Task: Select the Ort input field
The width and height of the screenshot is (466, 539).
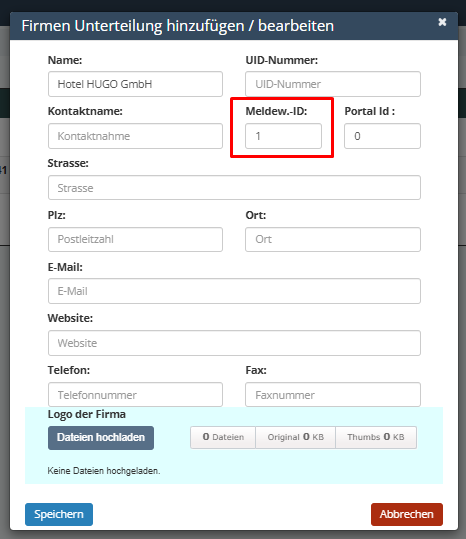Action: [x=333, y=239]
